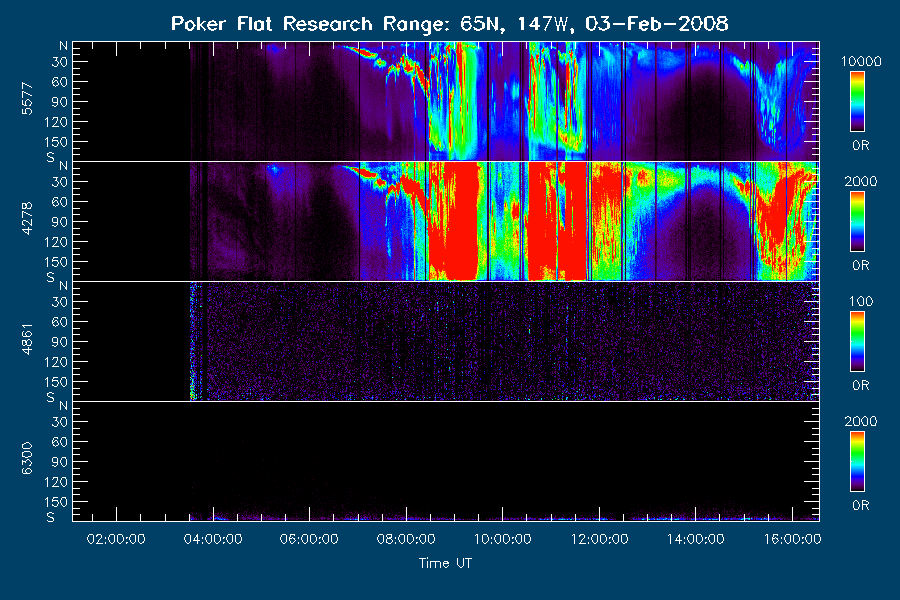
Task: Click the '0R' label under the 4278 color bar
Action: (x=861, y=266)
